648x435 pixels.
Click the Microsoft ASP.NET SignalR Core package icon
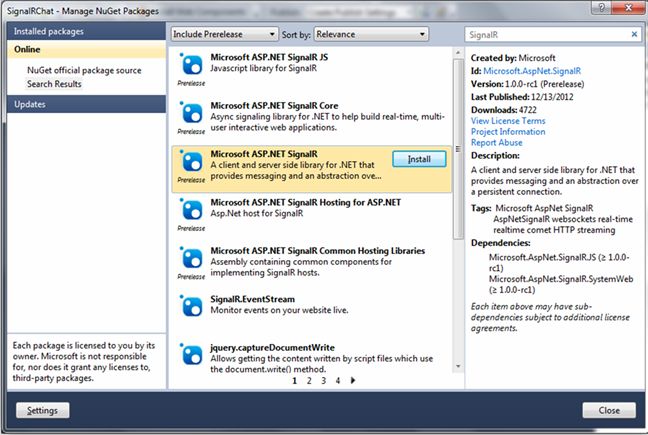tap(191, 112)
